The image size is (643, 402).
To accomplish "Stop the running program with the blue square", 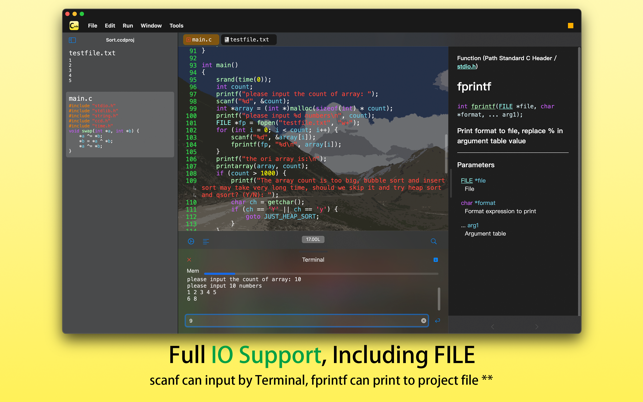I will click(x=436, y=260).
